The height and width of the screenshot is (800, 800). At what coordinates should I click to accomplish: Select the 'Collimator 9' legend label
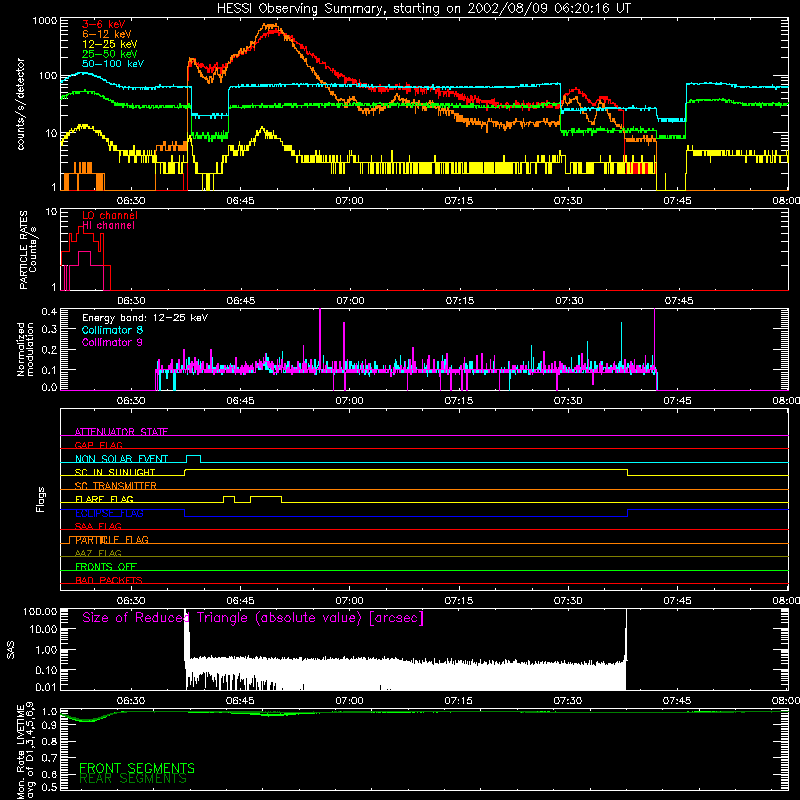(112, 342)
